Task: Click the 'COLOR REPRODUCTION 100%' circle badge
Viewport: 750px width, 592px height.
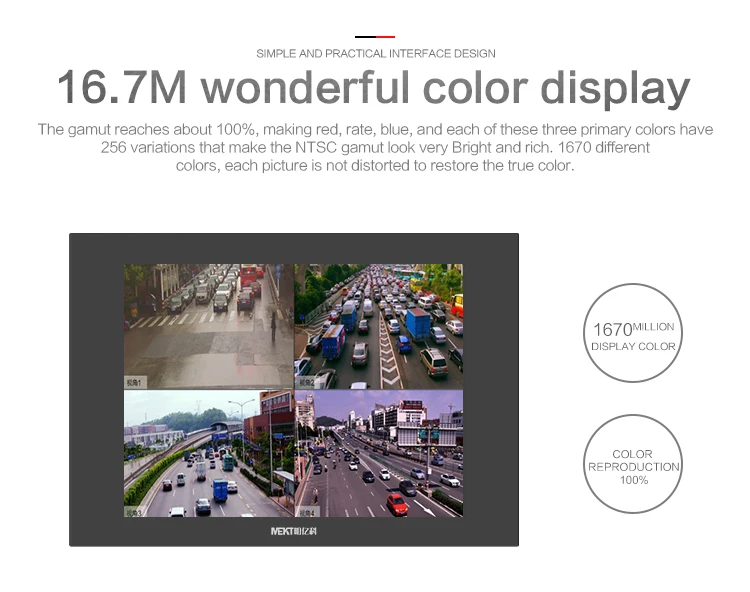Action: click(x=633, y=464)
